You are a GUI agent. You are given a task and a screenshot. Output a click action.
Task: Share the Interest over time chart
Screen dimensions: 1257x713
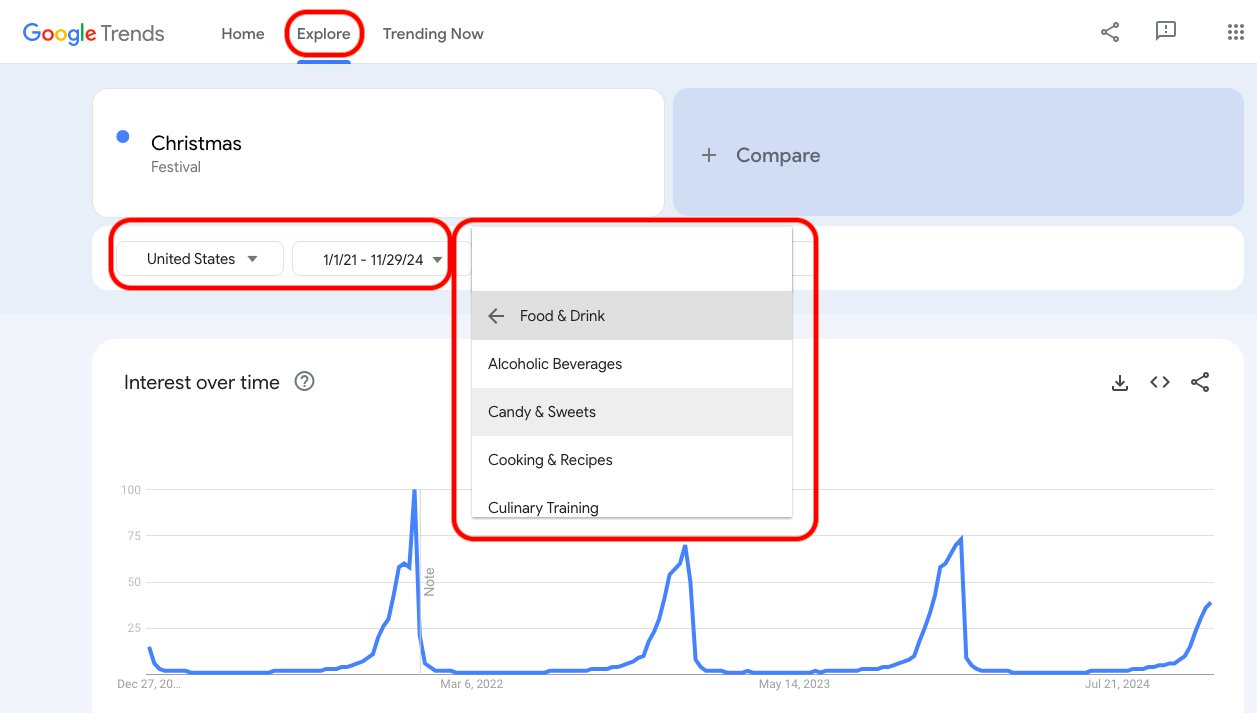1200,382
